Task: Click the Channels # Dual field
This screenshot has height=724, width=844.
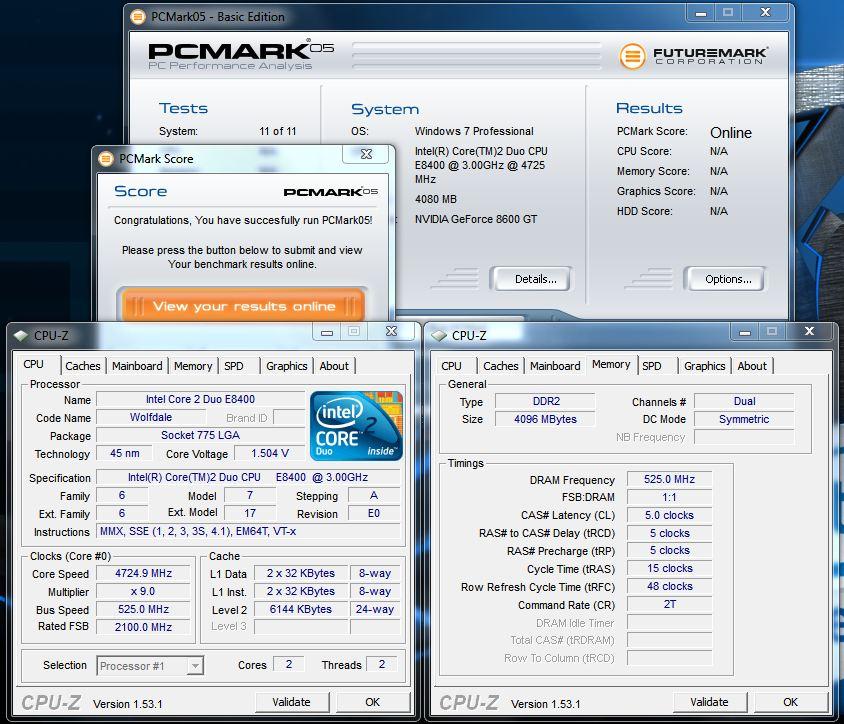Action: [x=744, y=402]
